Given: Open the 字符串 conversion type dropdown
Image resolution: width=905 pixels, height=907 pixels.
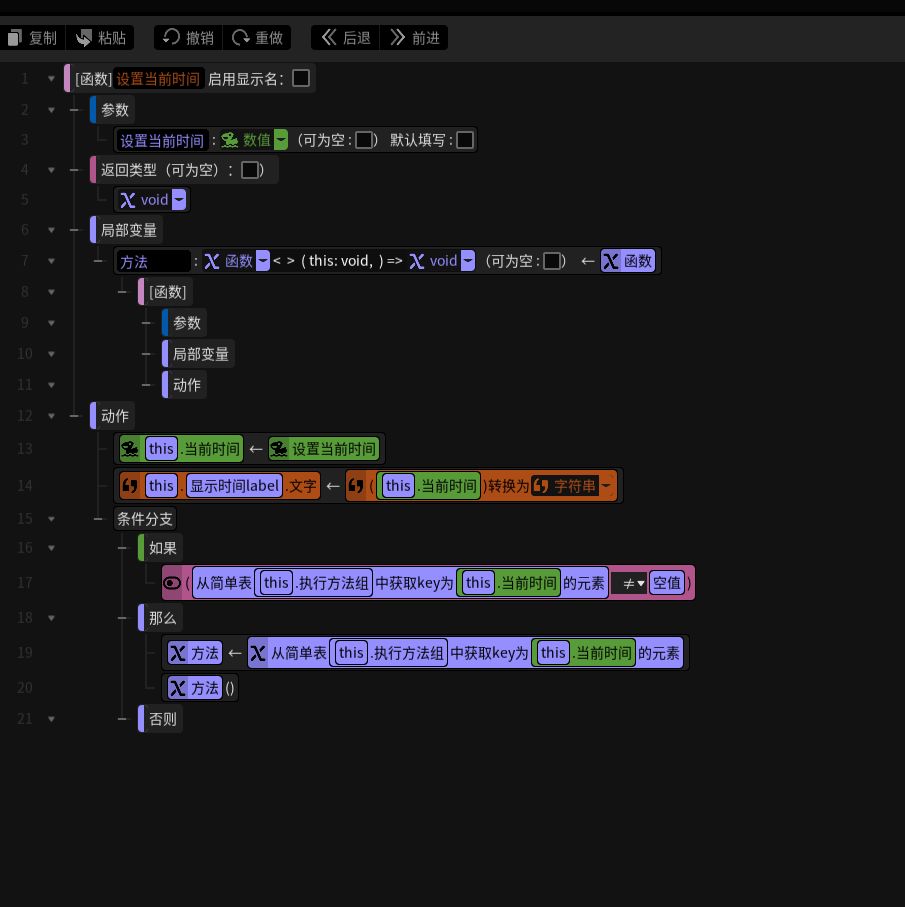Looking at the screenshot, I should pyautogui.click(x=606, y=486).
